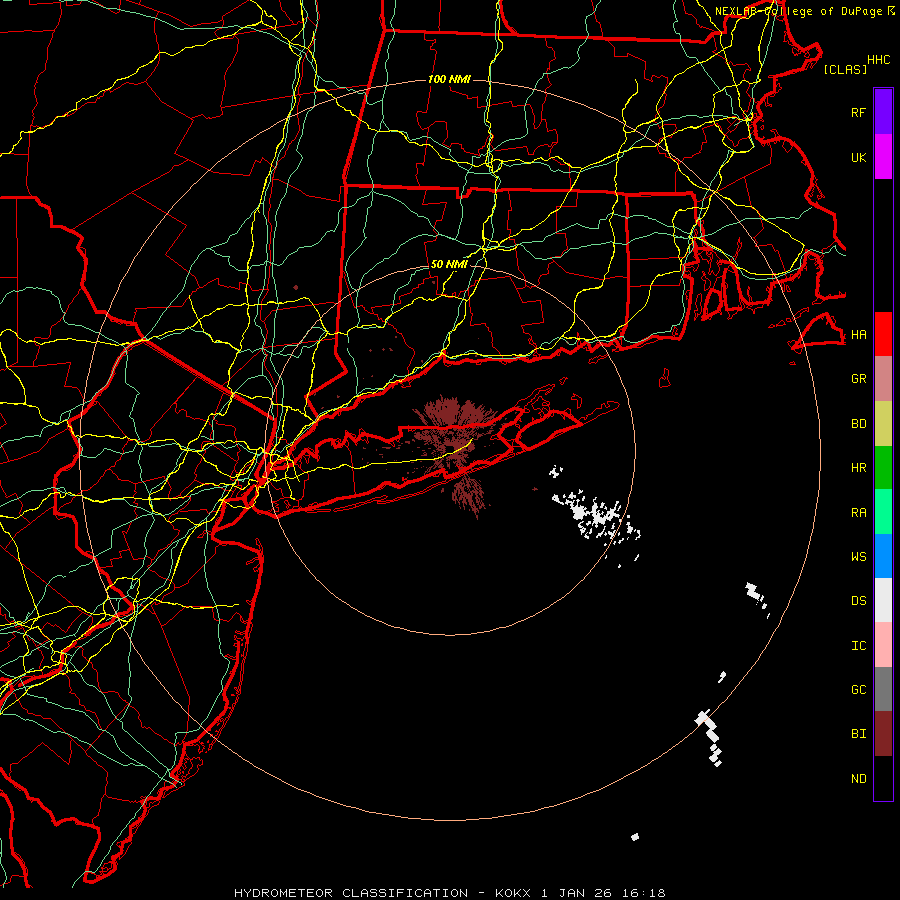Click the HHC product code label
Image resolution: width=900 pixels, height=900 pixels.
tap(878, 60)
